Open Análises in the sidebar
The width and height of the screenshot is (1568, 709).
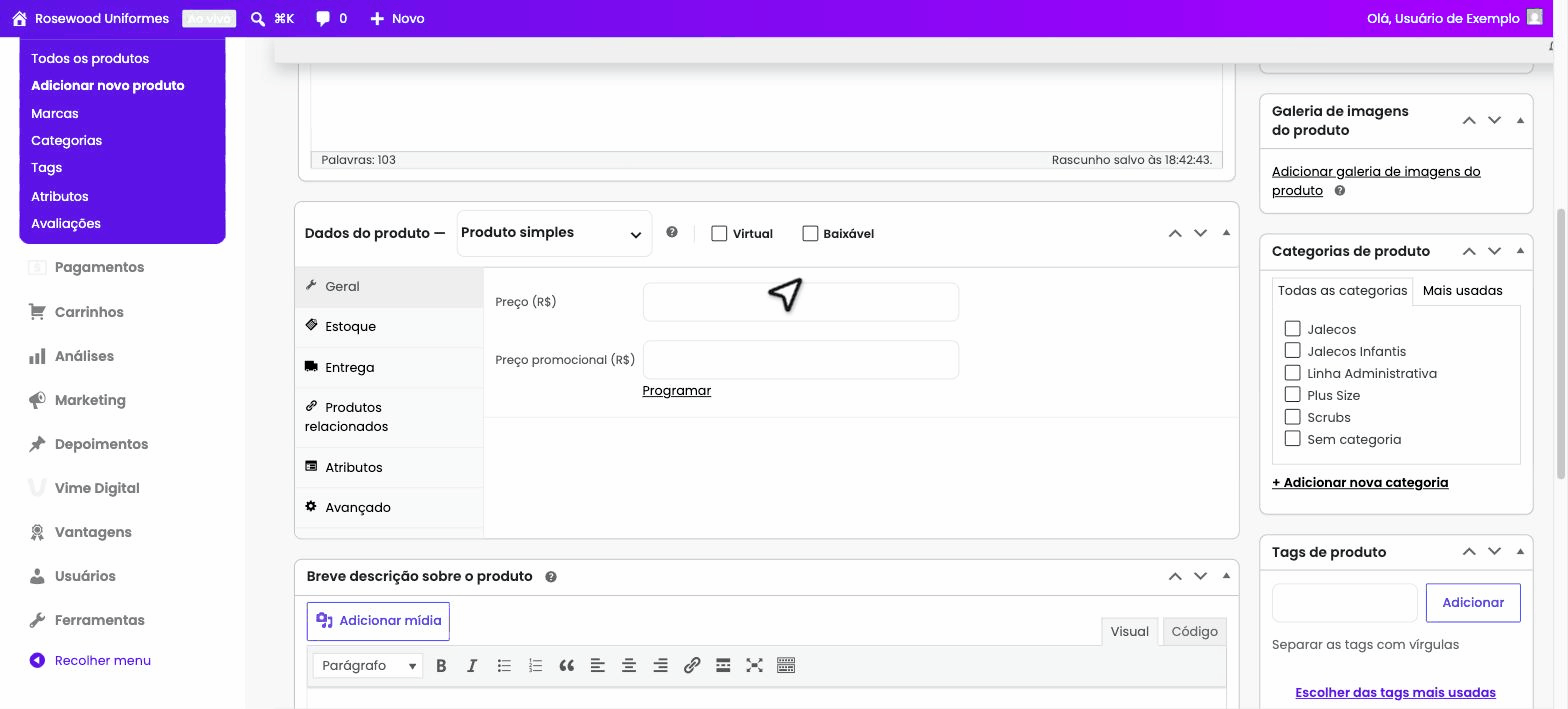coord(84,356)
